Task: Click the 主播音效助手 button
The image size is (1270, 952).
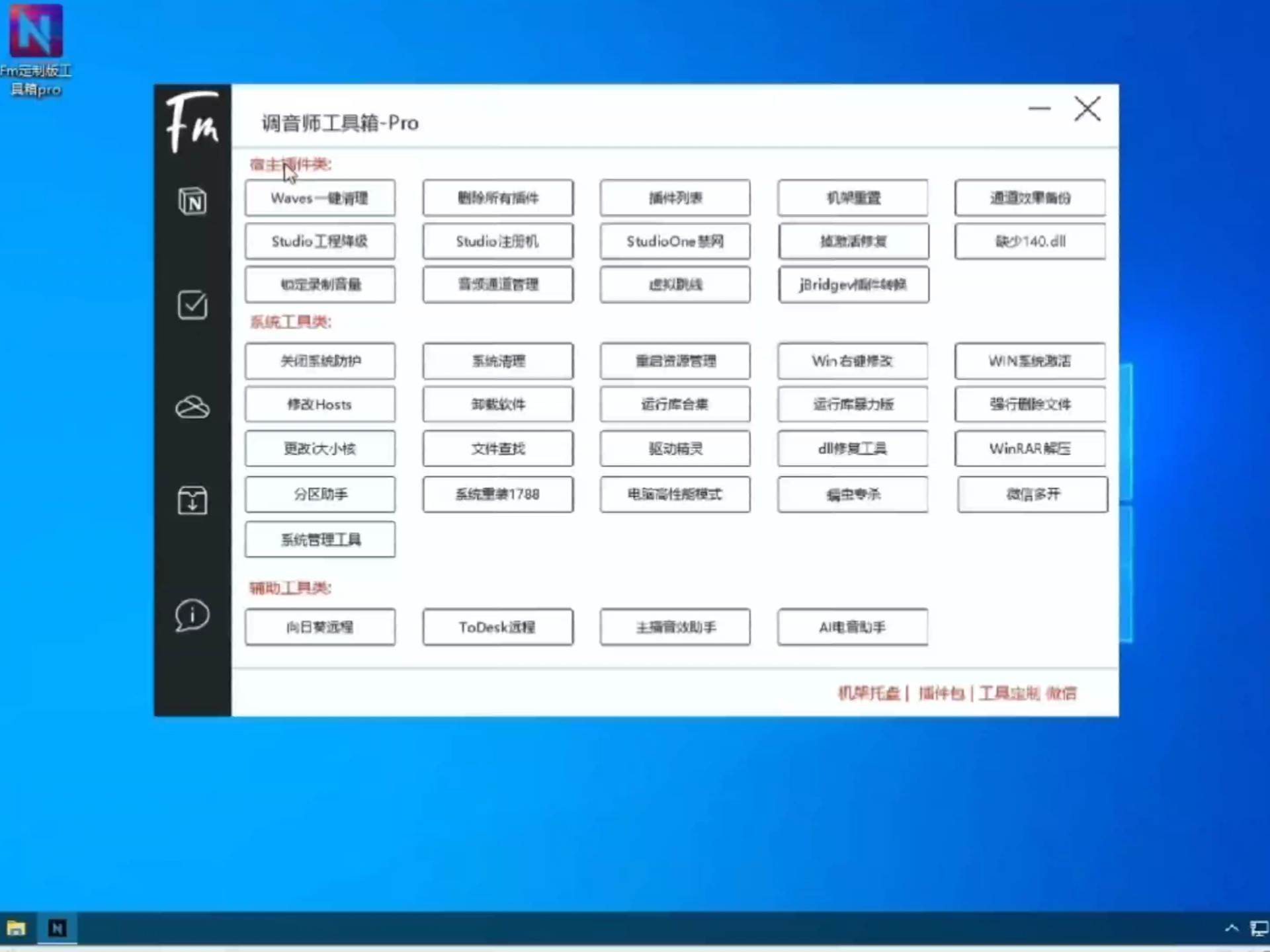Action: point(675,627)
